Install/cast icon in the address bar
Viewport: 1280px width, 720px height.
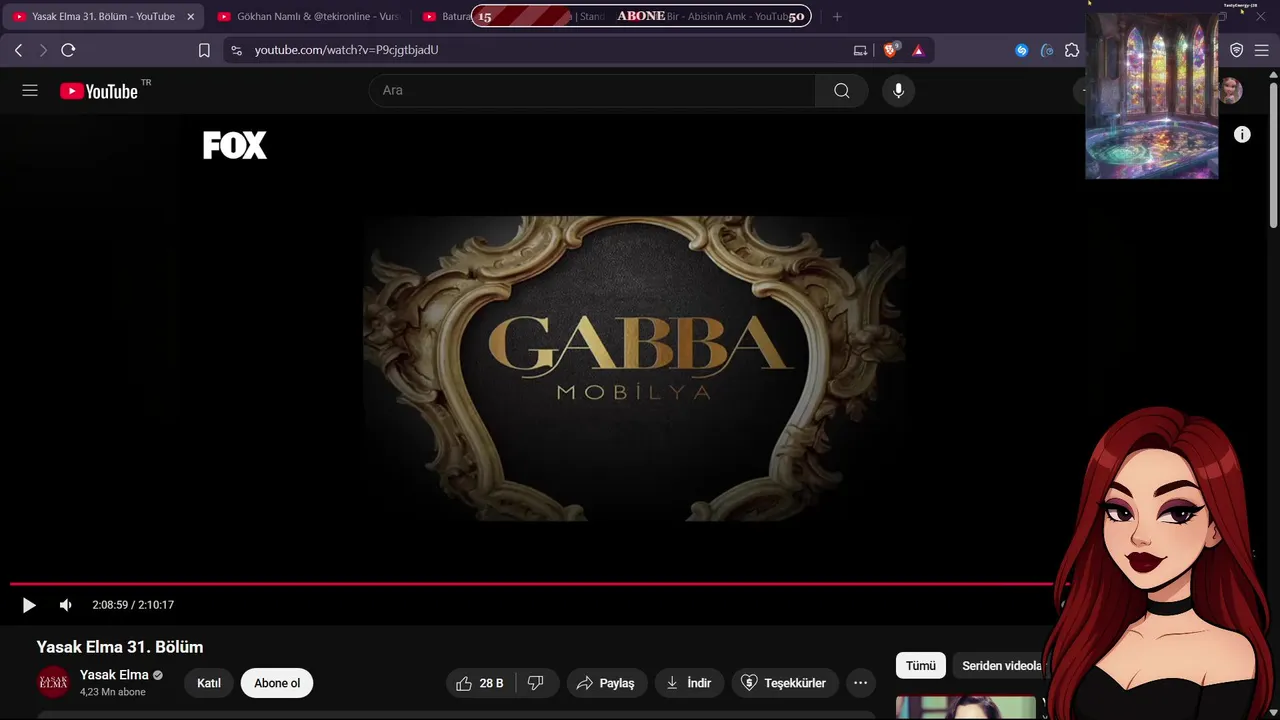(x=860, y=50)
